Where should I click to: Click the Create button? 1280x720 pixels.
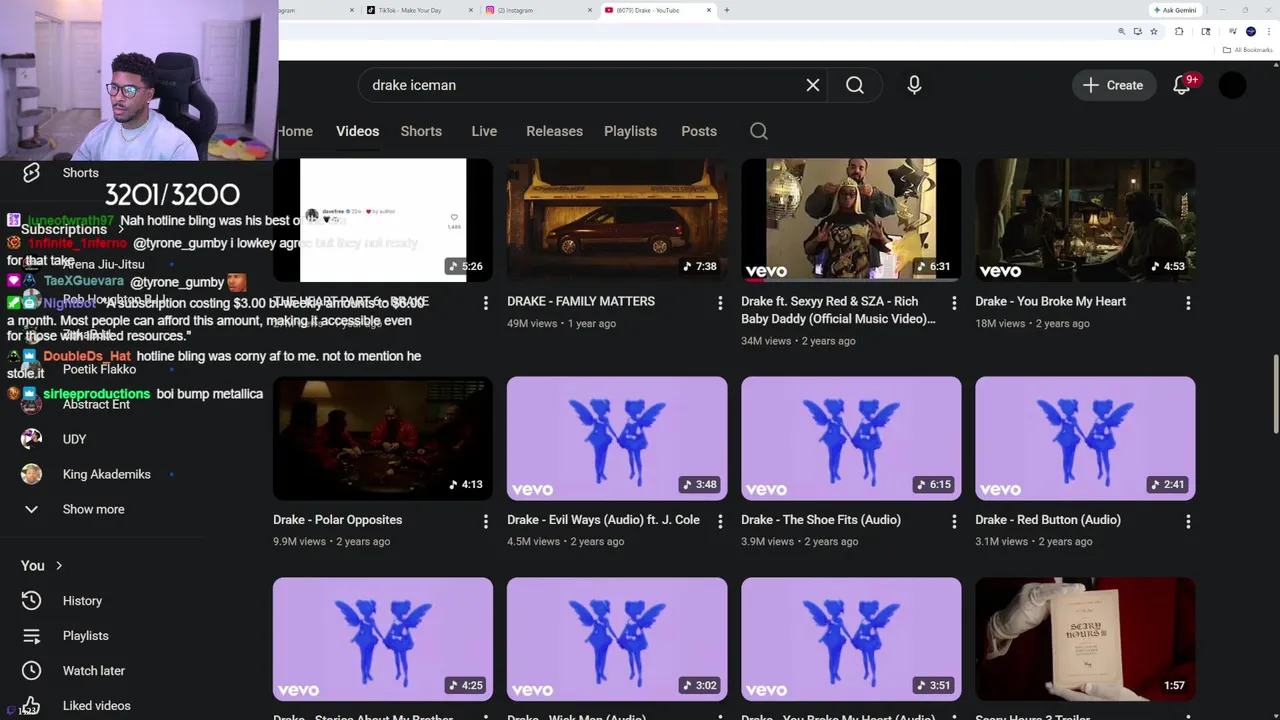(1113, 85)
